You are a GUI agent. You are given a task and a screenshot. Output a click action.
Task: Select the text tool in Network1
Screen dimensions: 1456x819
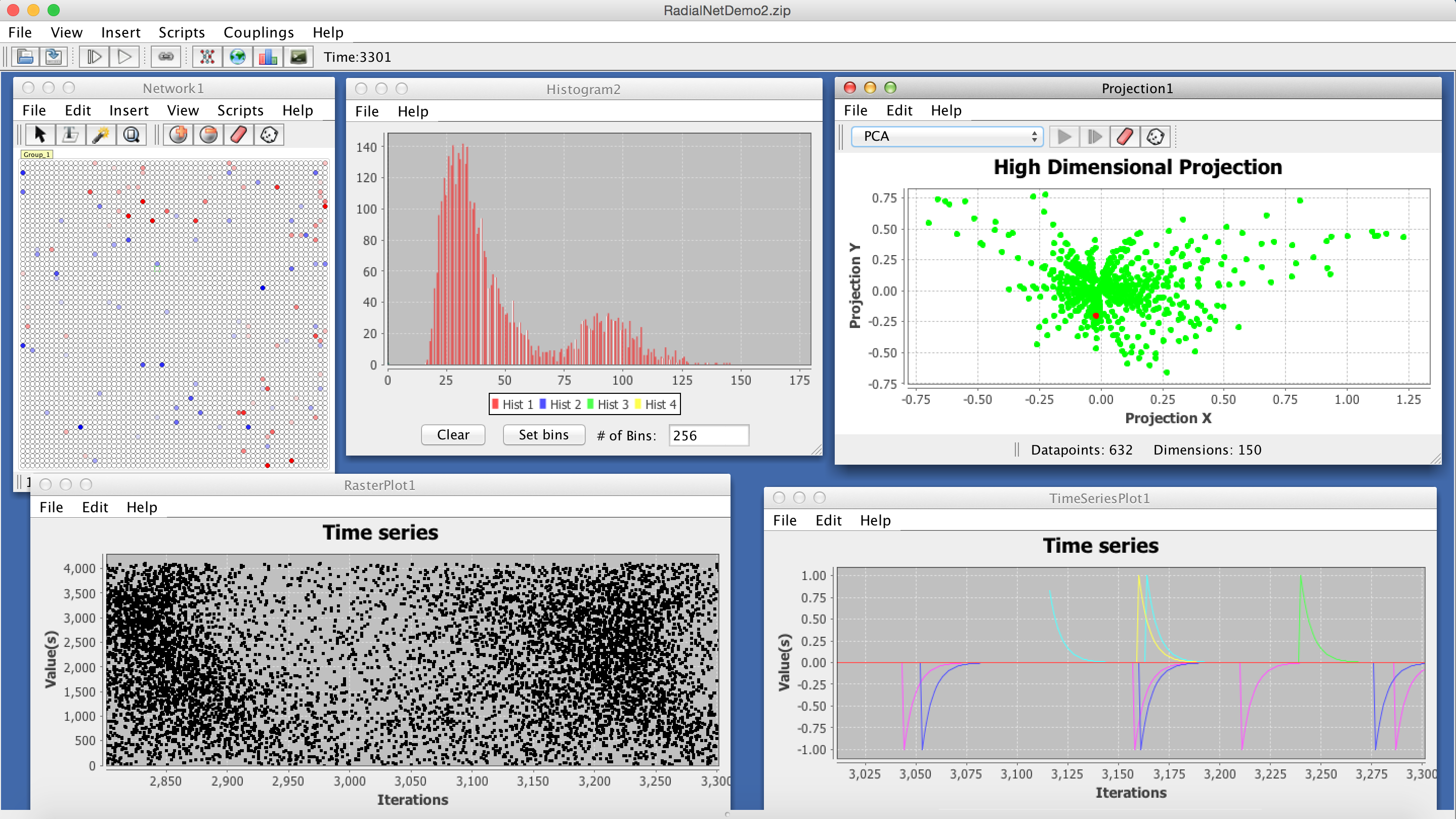[70, 135]
